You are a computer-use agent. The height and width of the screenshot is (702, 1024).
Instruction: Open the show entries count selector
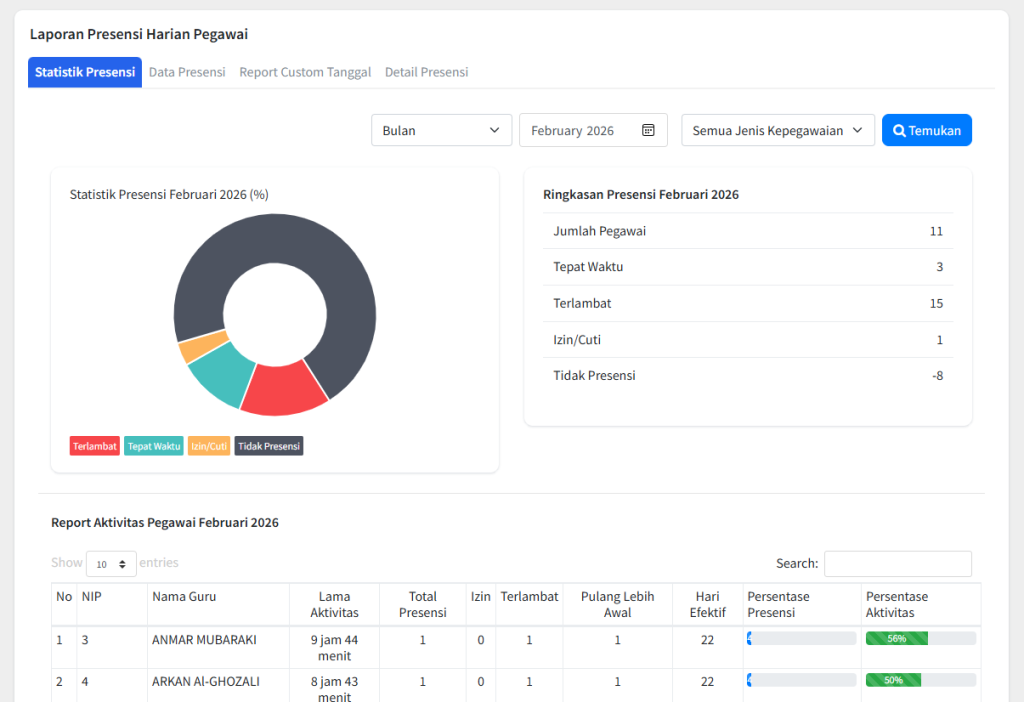click(111, 564)
